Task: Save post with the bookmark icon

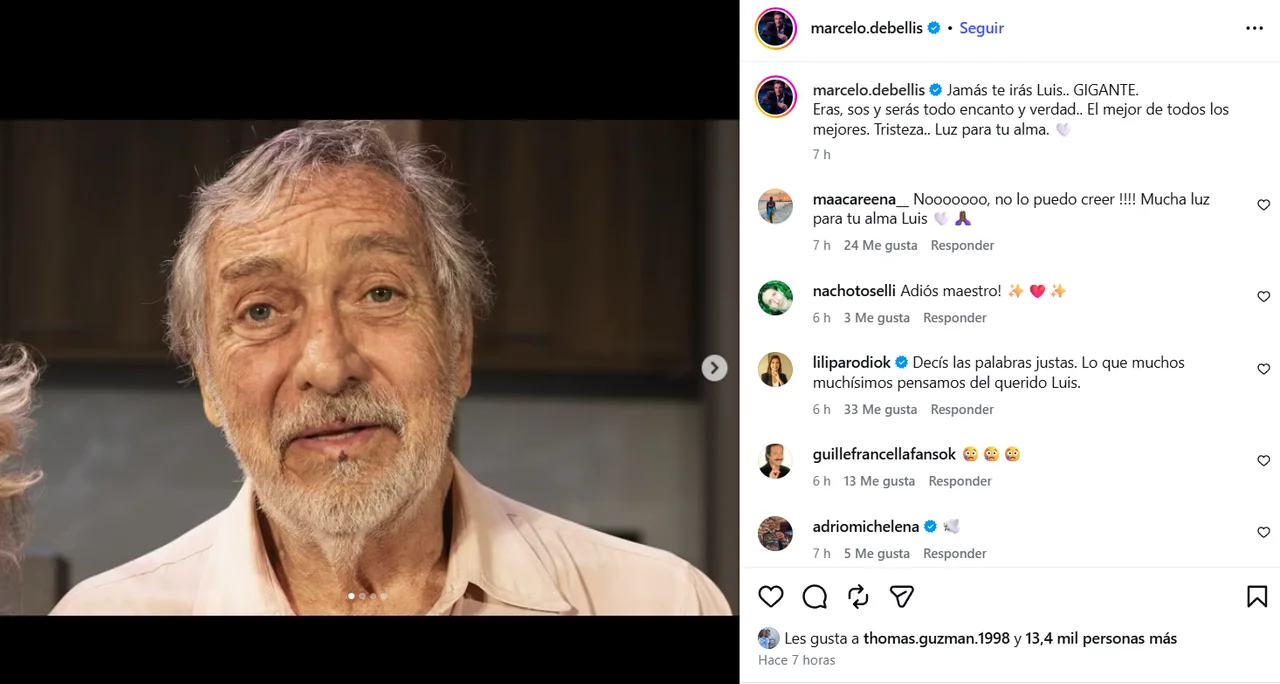Action: point(1257,597)
